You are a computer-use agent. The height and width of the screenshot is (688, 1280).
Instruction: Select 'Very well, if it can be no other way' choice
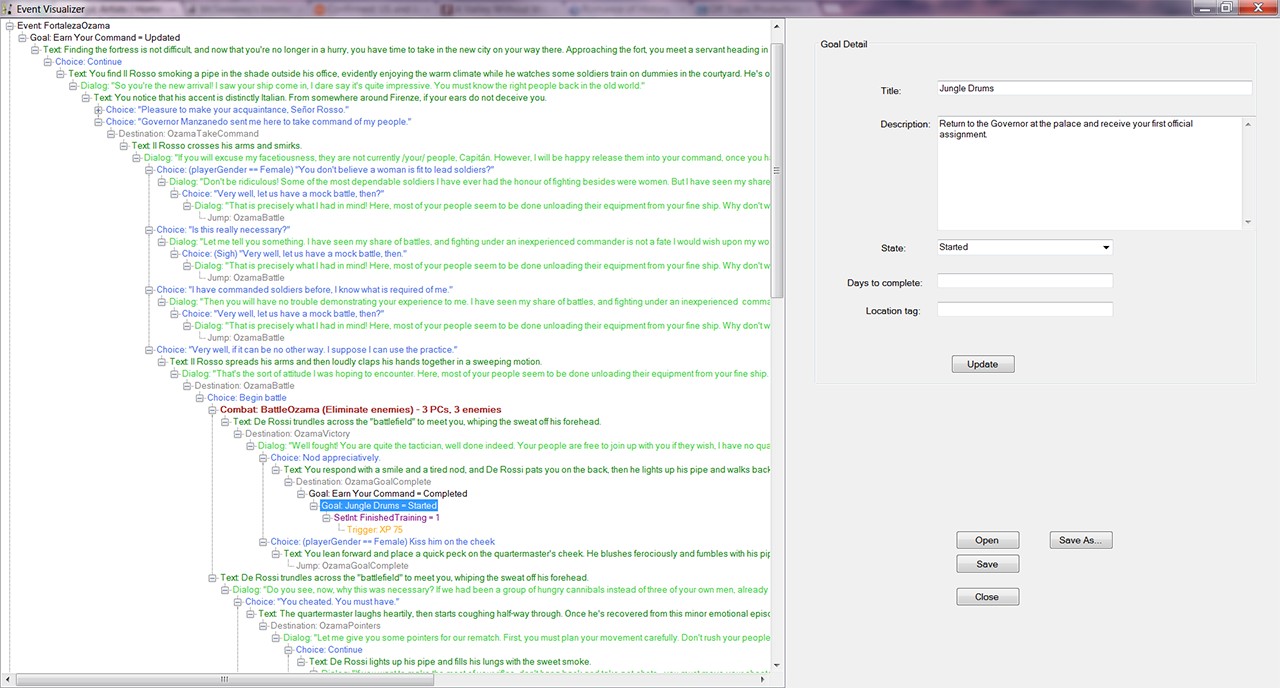pyautogui.click(x=307, y=350)
